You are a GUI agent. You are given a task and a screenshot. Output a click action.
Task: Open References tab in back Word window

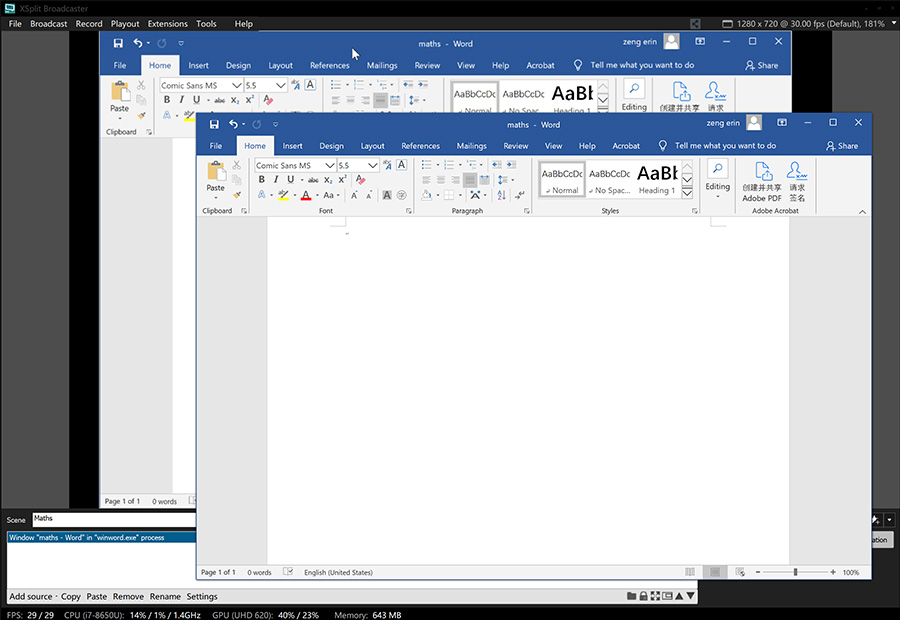pos(329,65)
